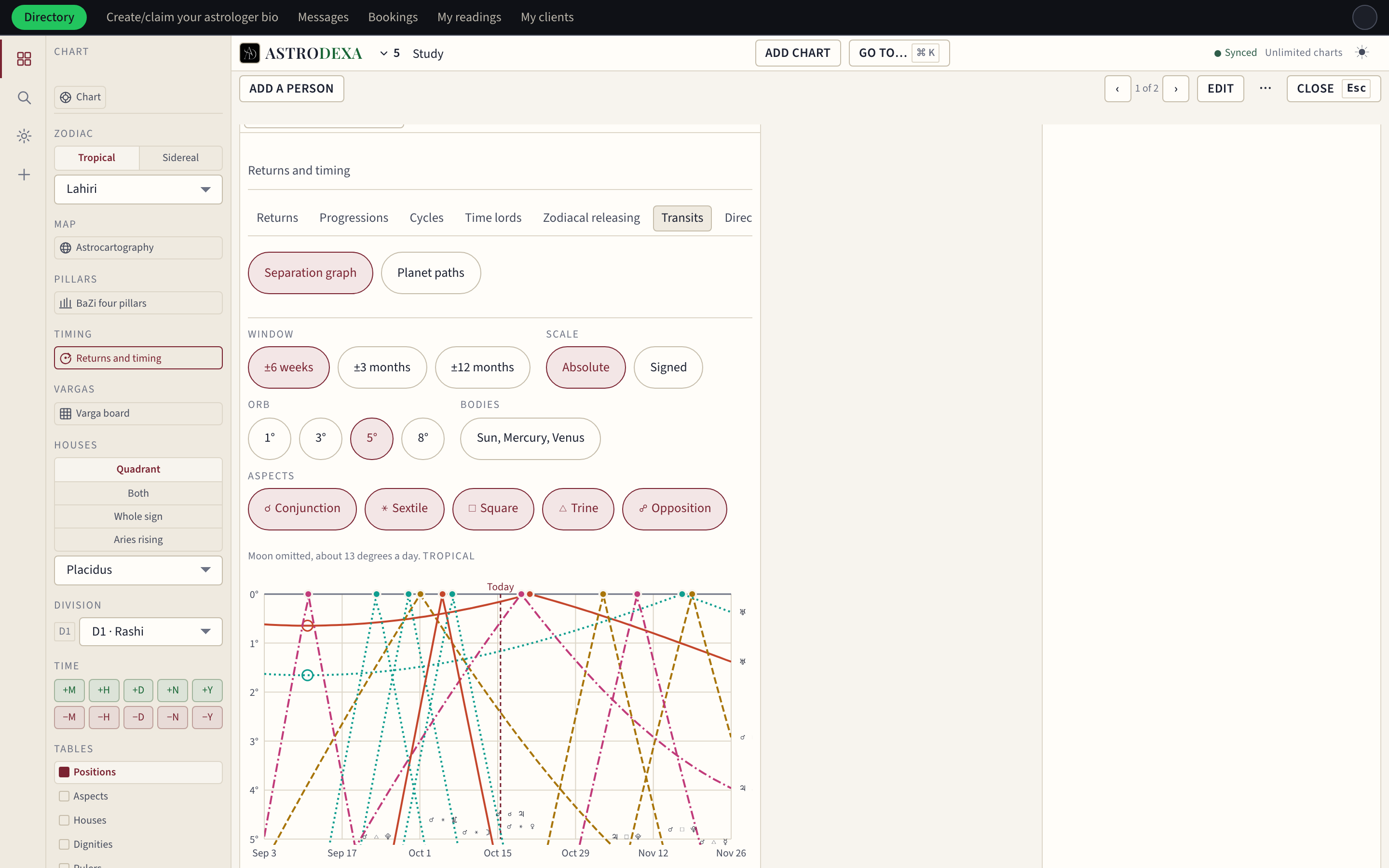This screenshot has height=868, width=1389.
Task: Toggle the Trine aspect chip
Action: point(578,509)
